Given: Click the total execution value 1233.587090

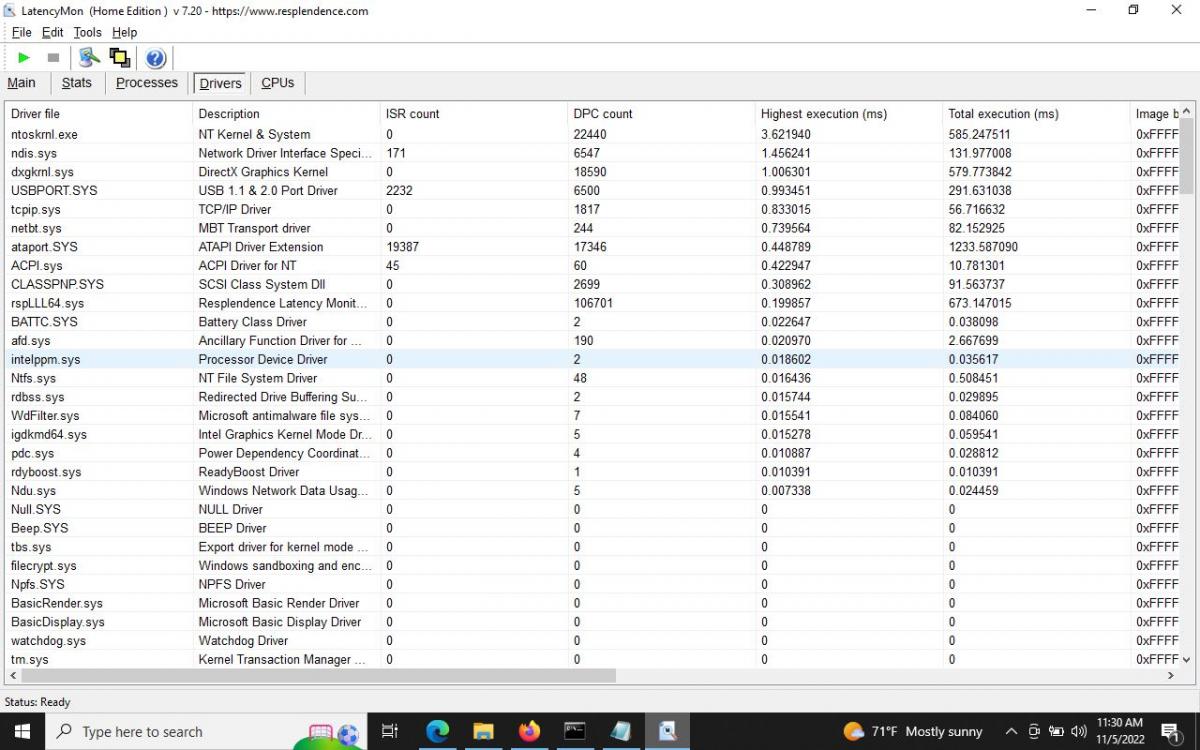Looking at the screenshot, I should click(983, 247).
